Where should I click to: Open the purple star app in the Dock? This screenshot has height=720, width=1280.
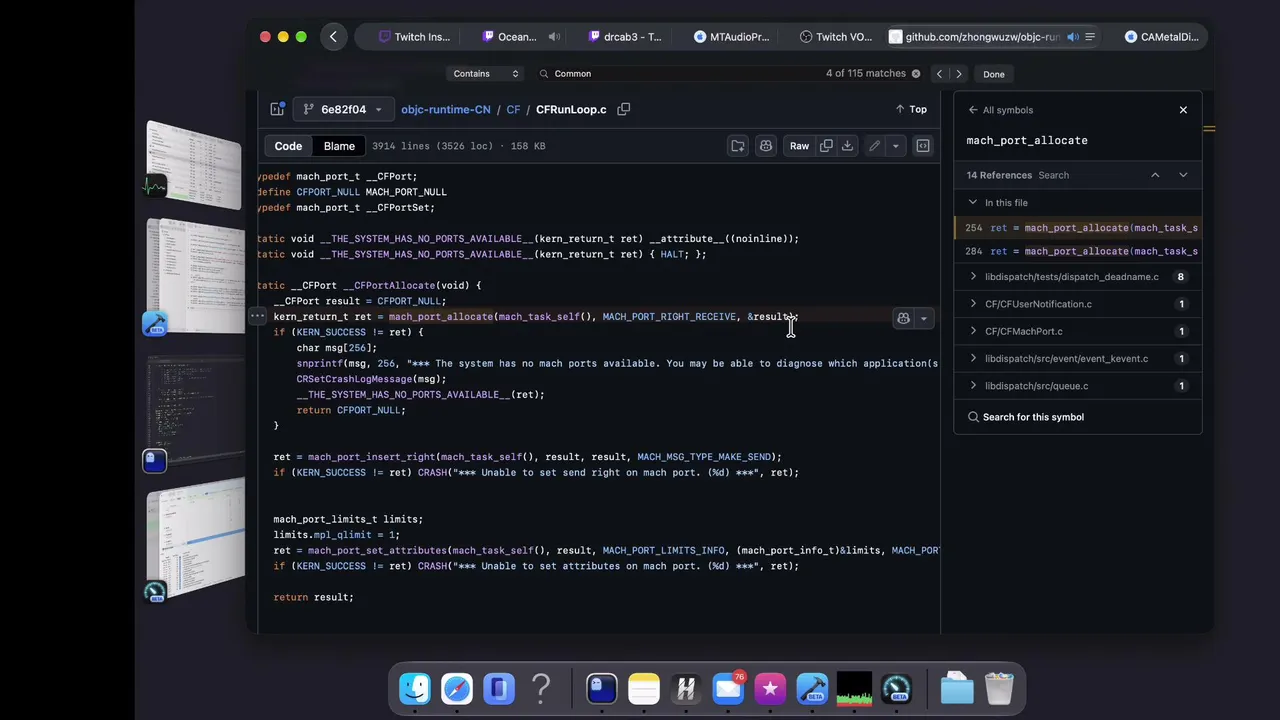770,688
